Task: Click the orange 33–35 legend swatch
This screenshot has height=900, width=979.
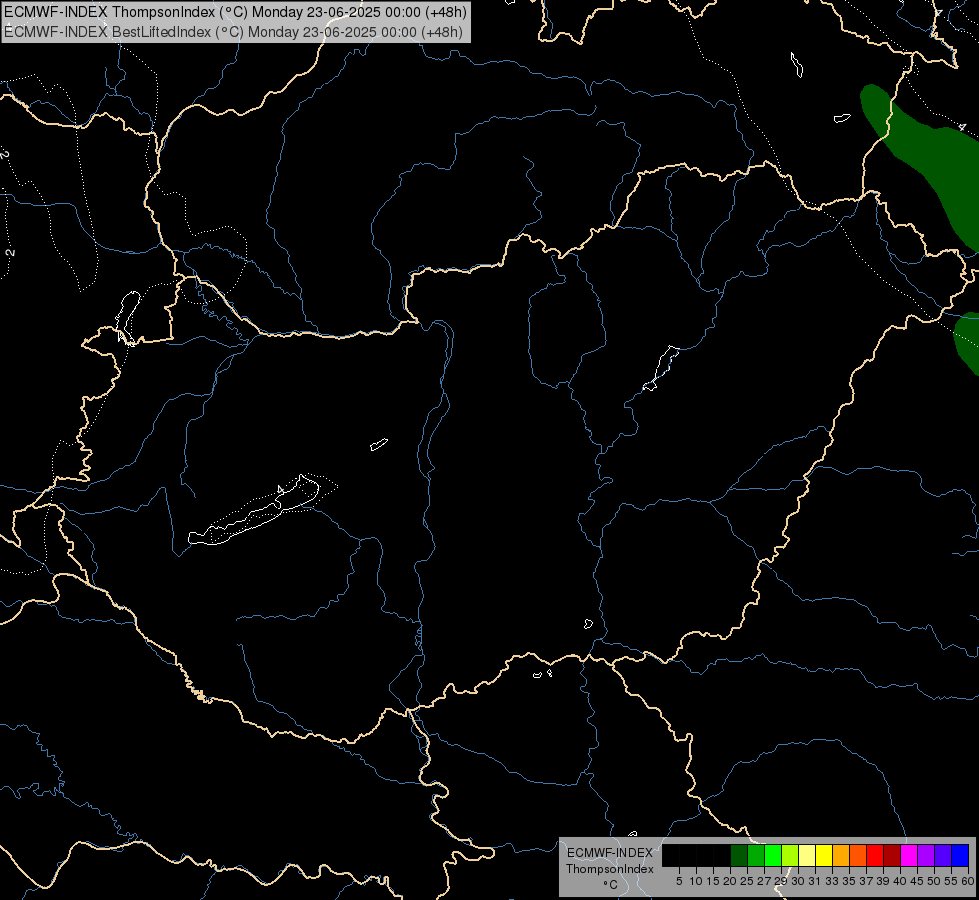Action: pos(841,856)
